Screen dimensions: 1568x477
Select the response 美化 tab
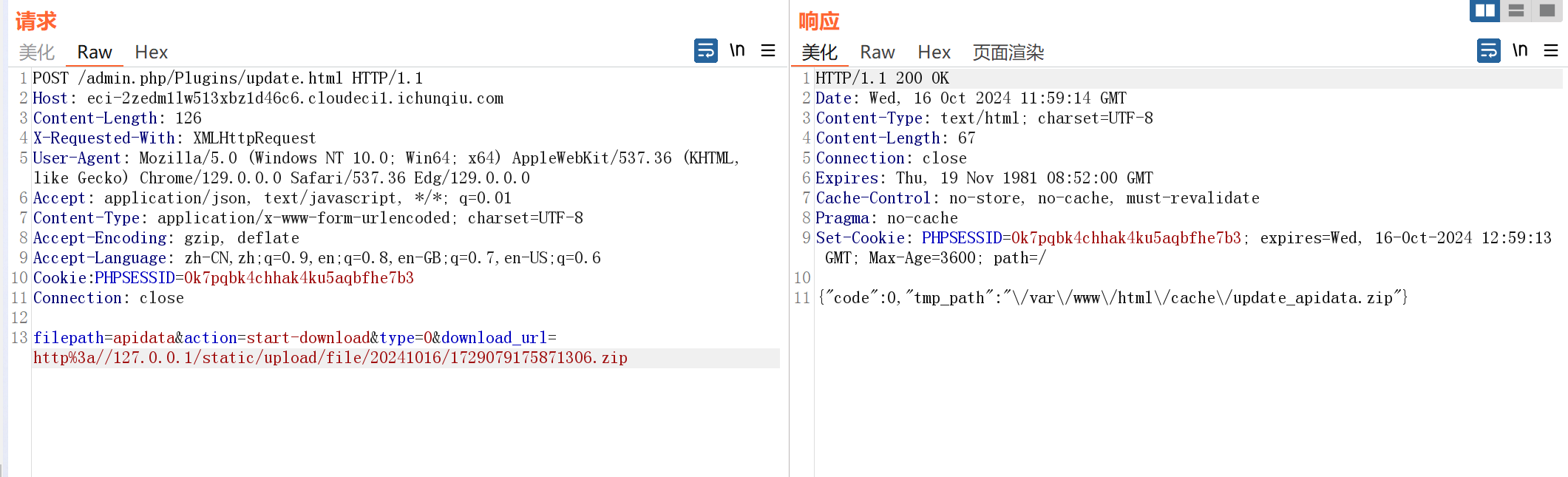click(819, 53)
